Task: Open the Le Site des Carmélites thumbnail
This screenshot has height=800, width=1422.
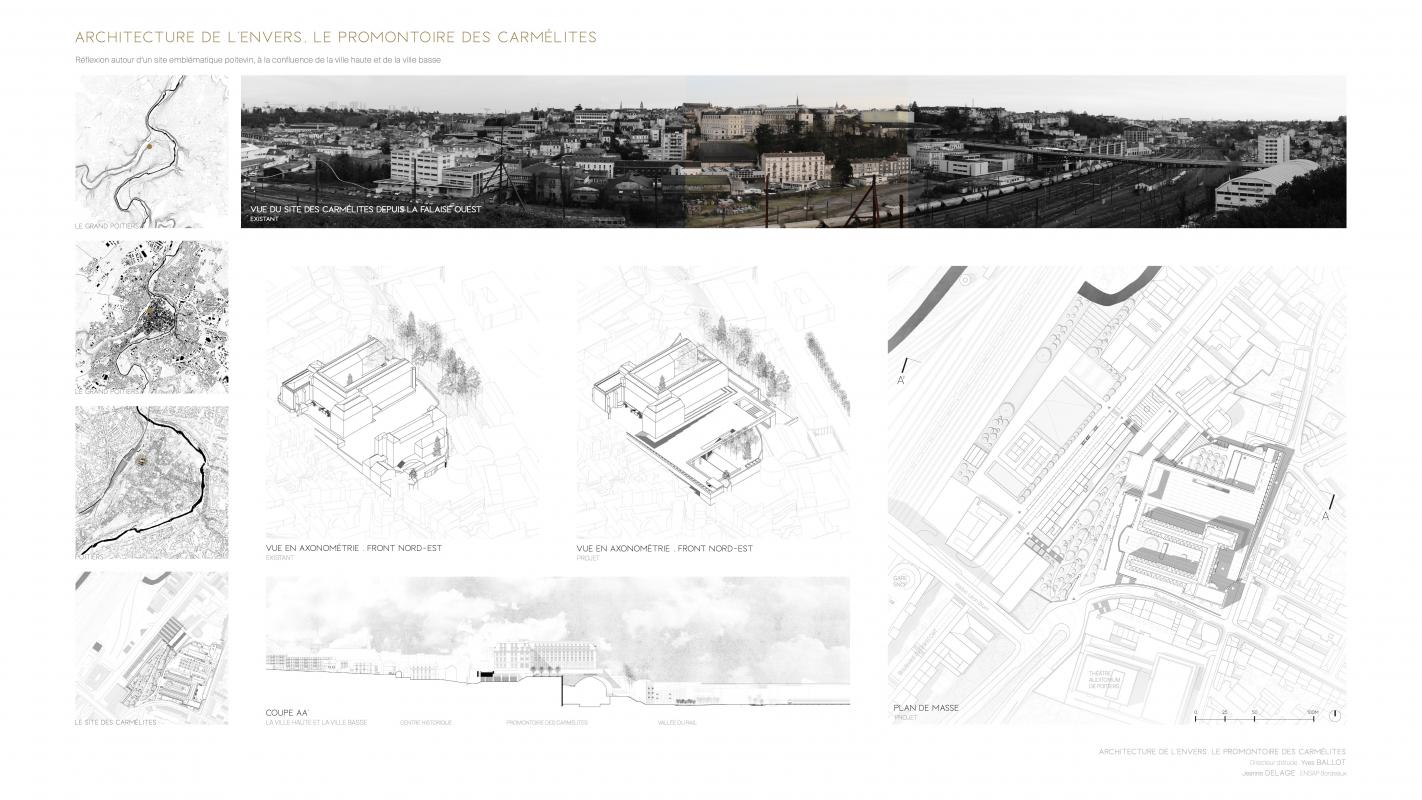Action: pyautogui.click(x=151, y=647)
